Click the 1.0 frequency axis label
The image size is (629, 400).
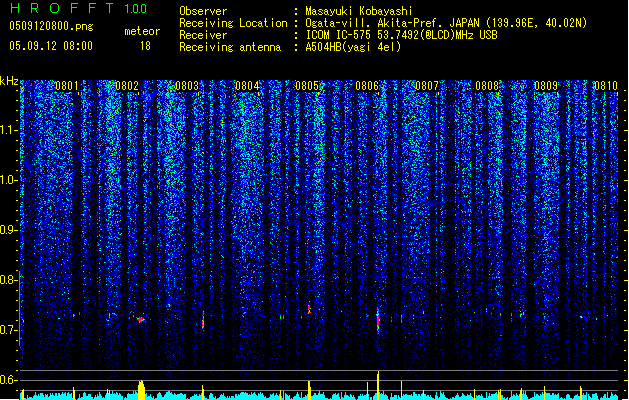[9, 180]
